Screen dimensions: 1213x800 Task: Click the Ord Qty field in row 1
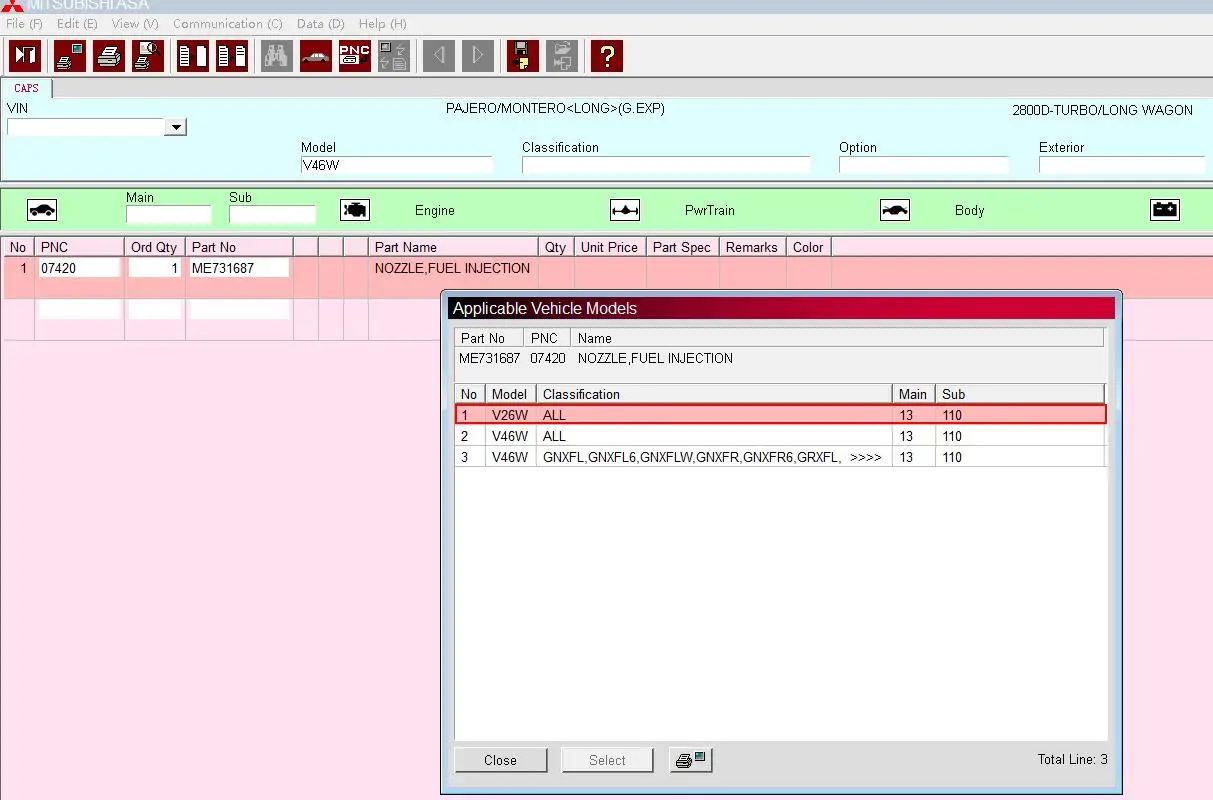click(155, 268)
